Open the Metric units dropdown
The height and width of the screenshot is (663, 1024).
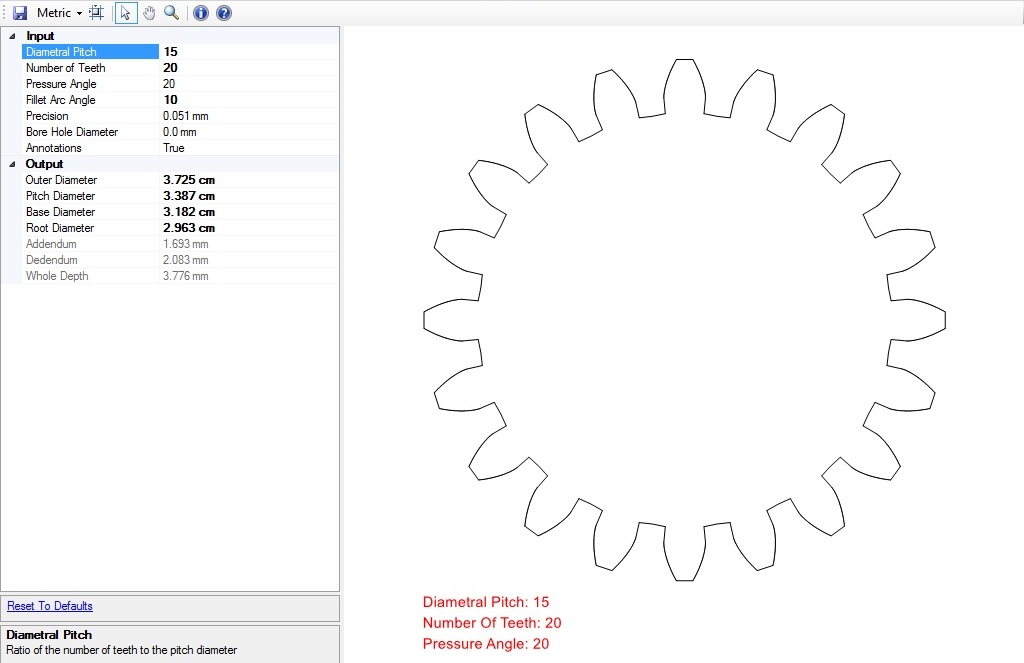tap(59, 13)
